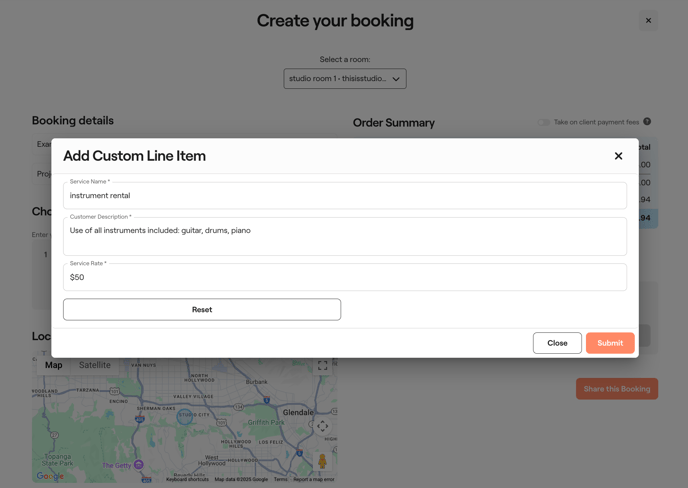Select the Street View pegman icon
This screenshot has width=688, height=488.
(x=322, y=461)
